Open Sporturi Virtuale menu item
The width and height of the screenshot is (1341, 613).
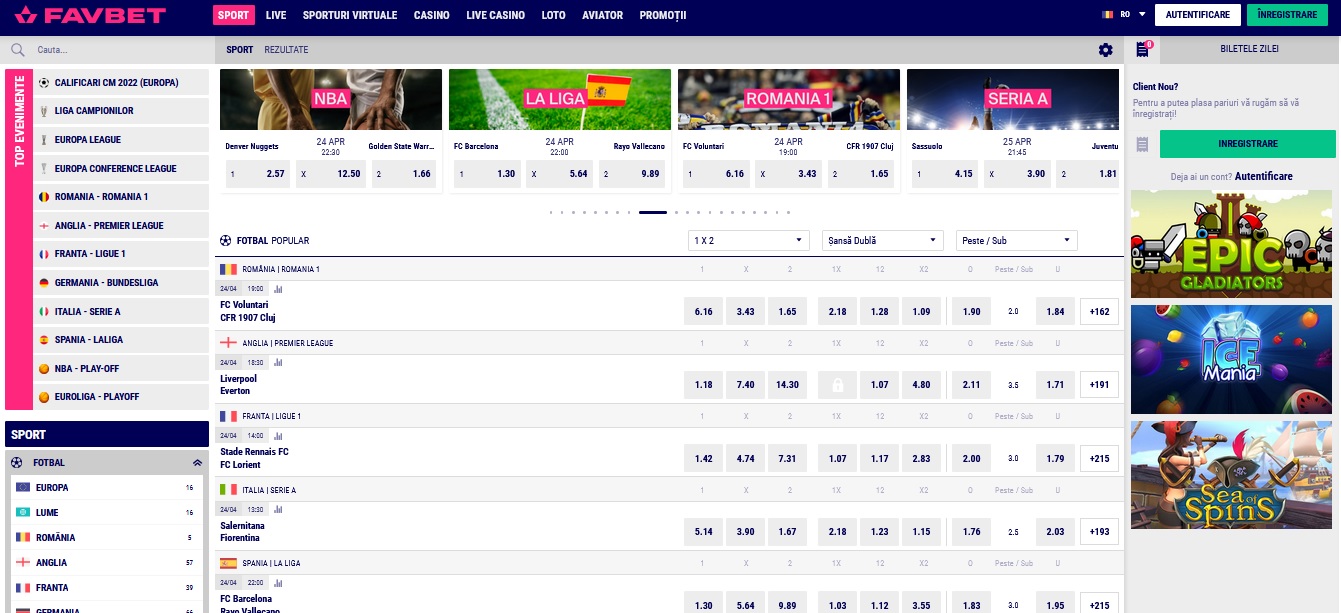(x=349, y=16)
